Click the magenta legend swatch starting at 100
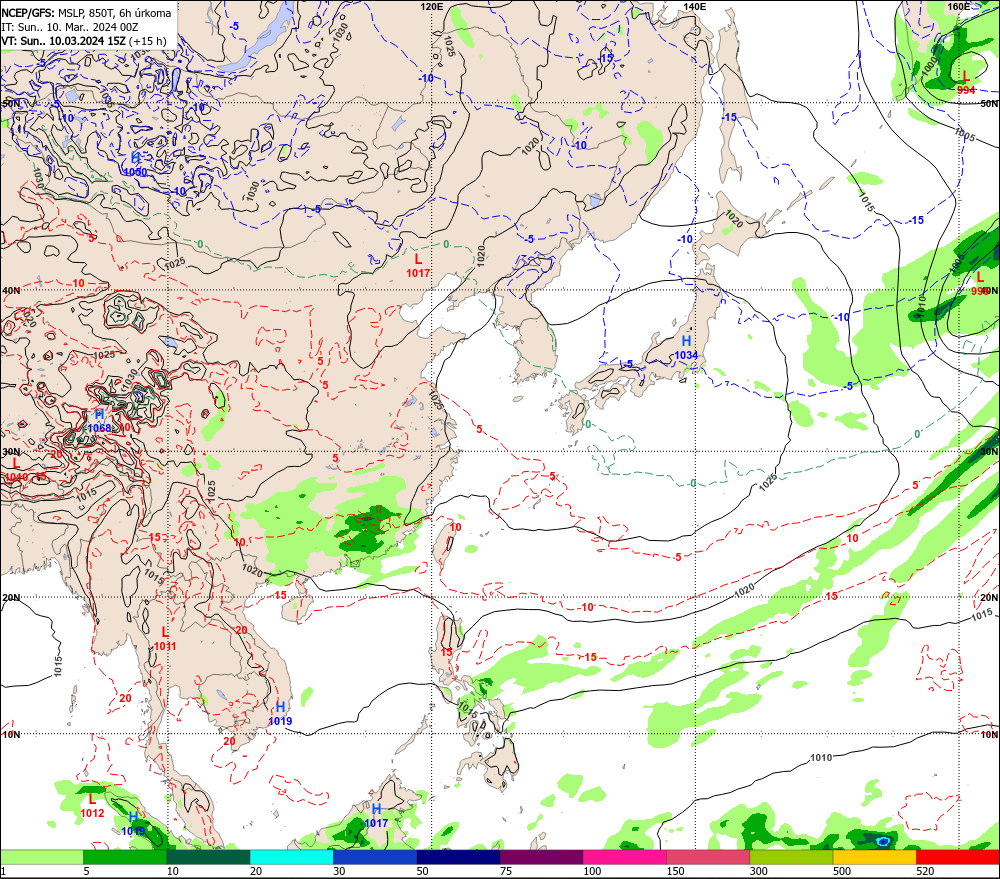The width and height of the screenshot is (1000, 879). (624, 857)
